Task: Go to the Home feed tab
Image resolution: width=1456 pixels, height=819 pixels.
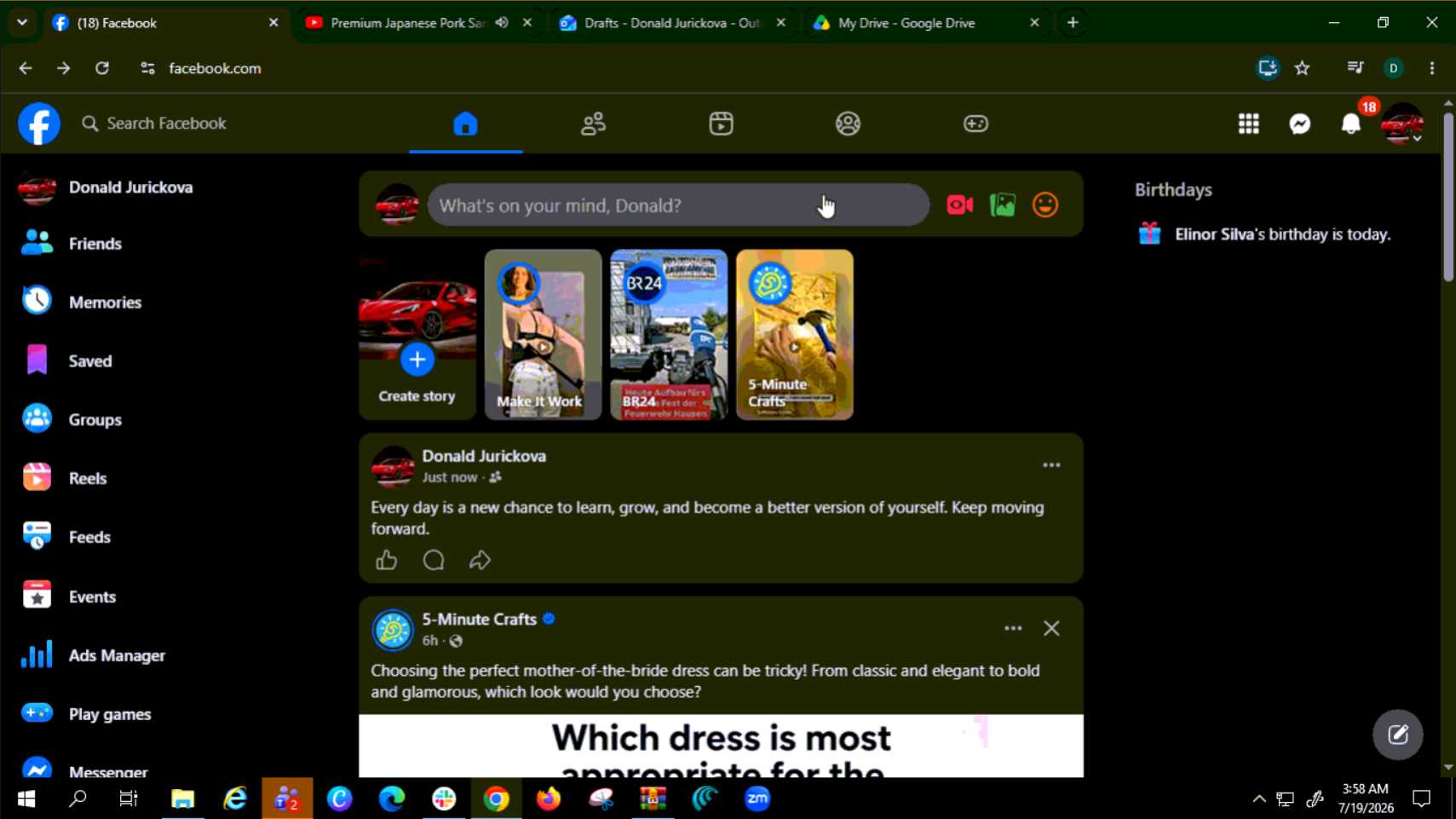Action: [465, 124]
